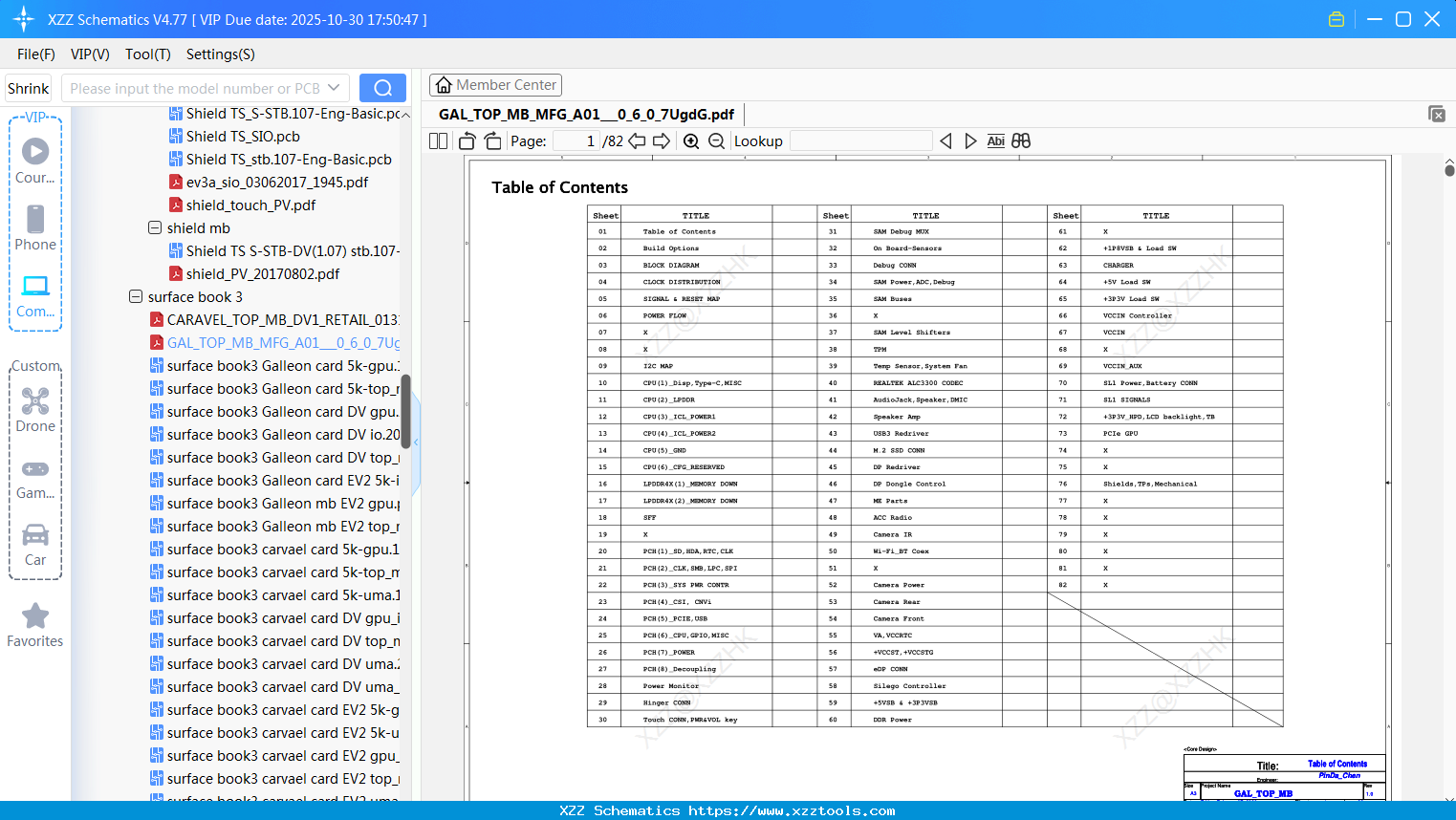Open Favorites
The width and height of the screenshot is (1456, 820).
point(35,626)
